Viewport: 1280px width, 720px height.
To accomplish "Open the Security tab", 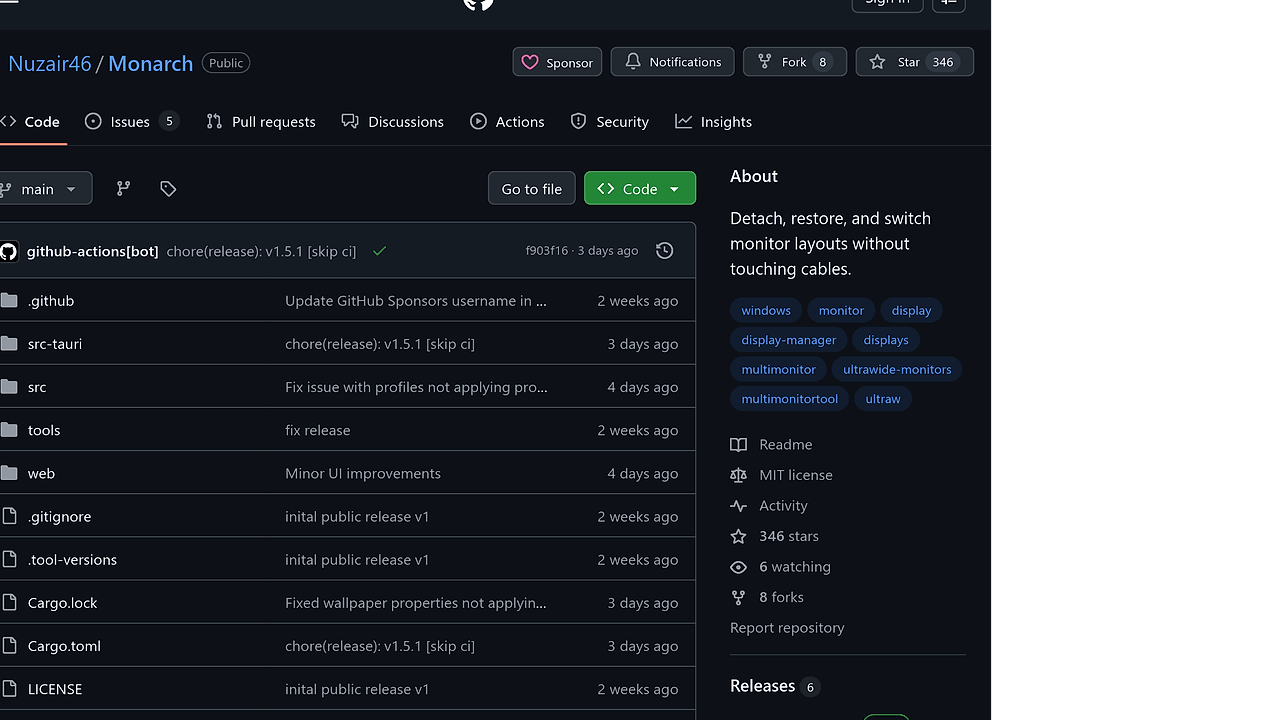I will [610, 121].
